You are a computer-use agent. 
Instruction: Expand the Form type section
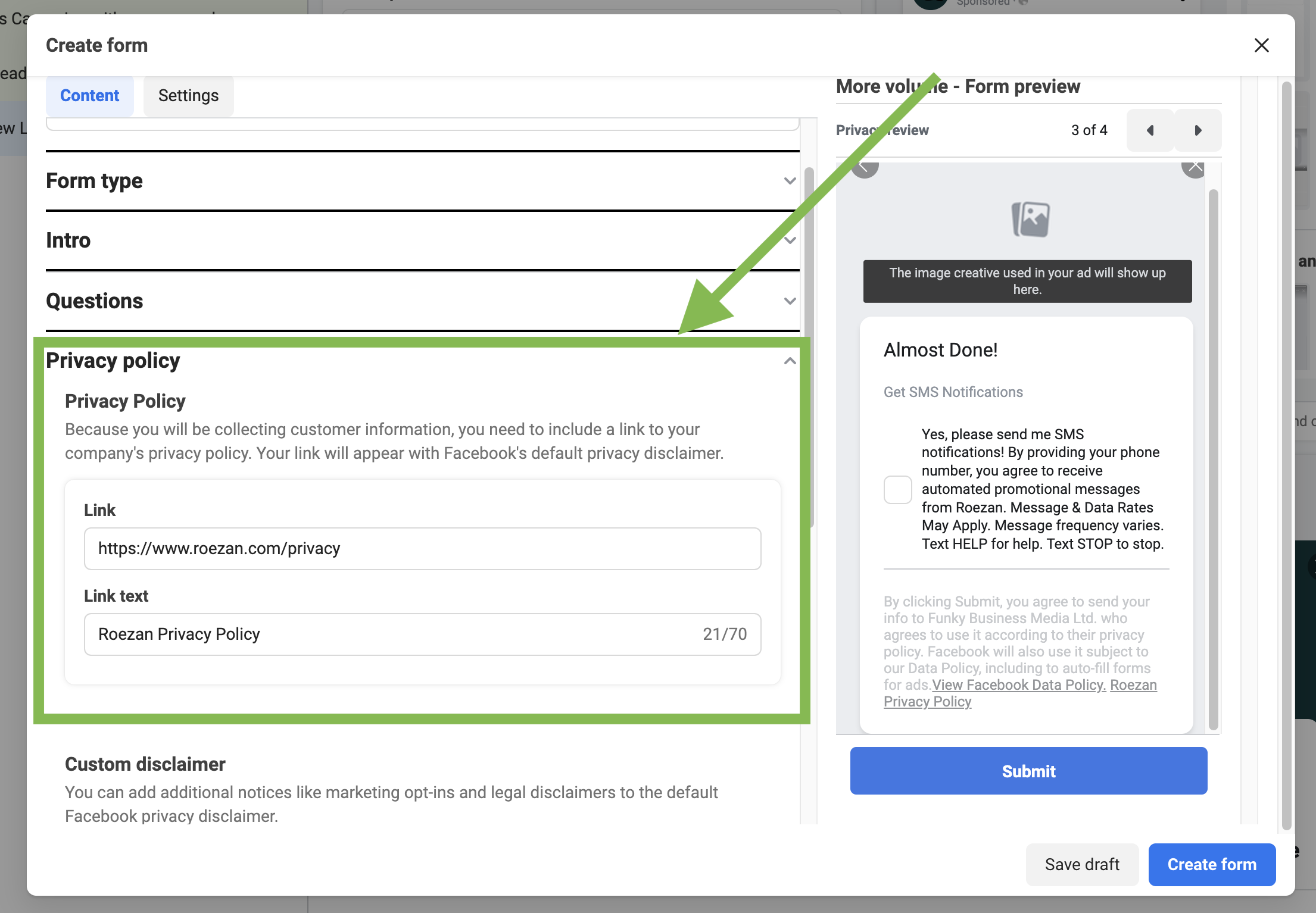790,181
